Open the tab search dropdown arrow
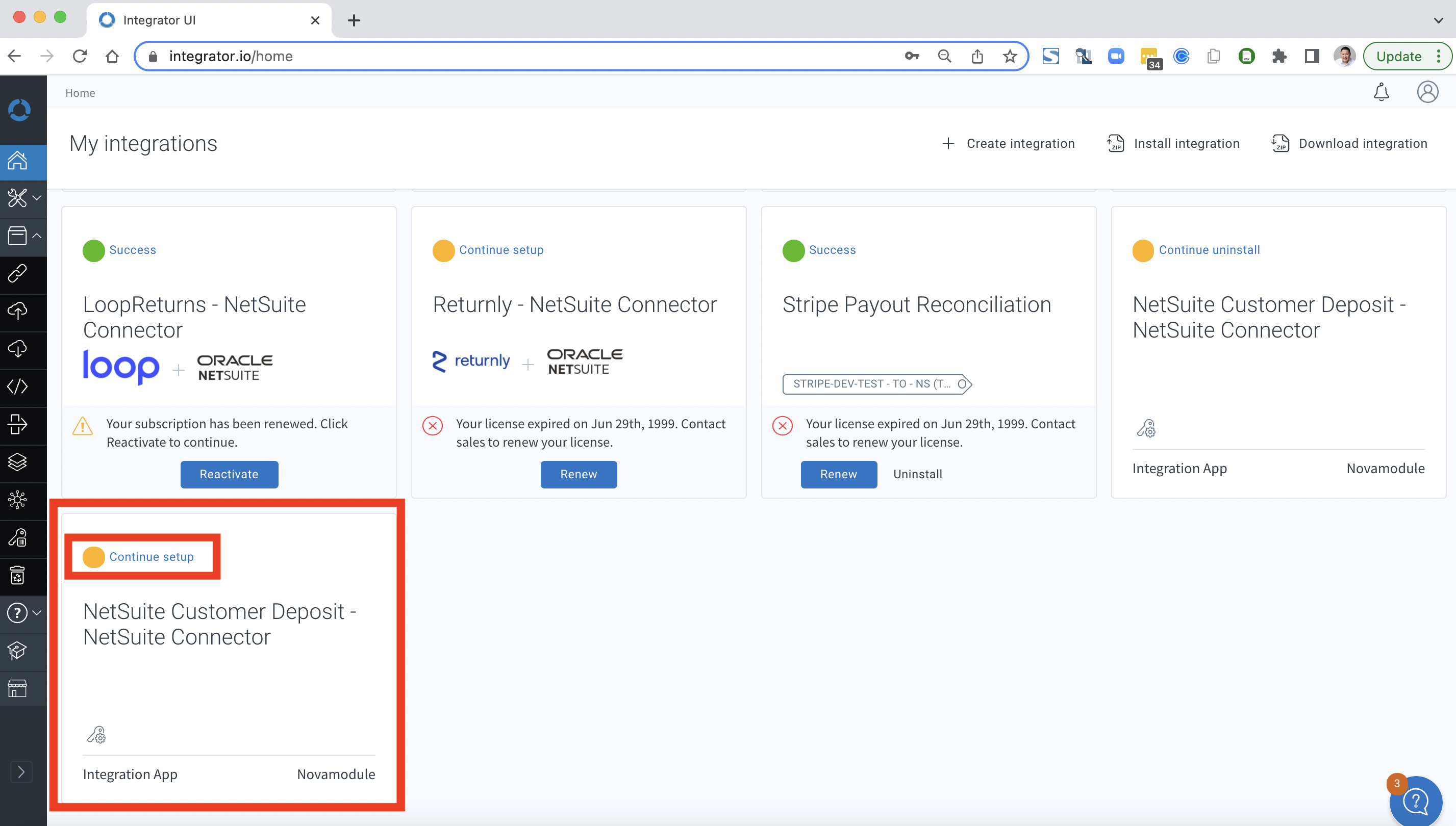Viewport: 1456px width, 826px height. 1438,20
